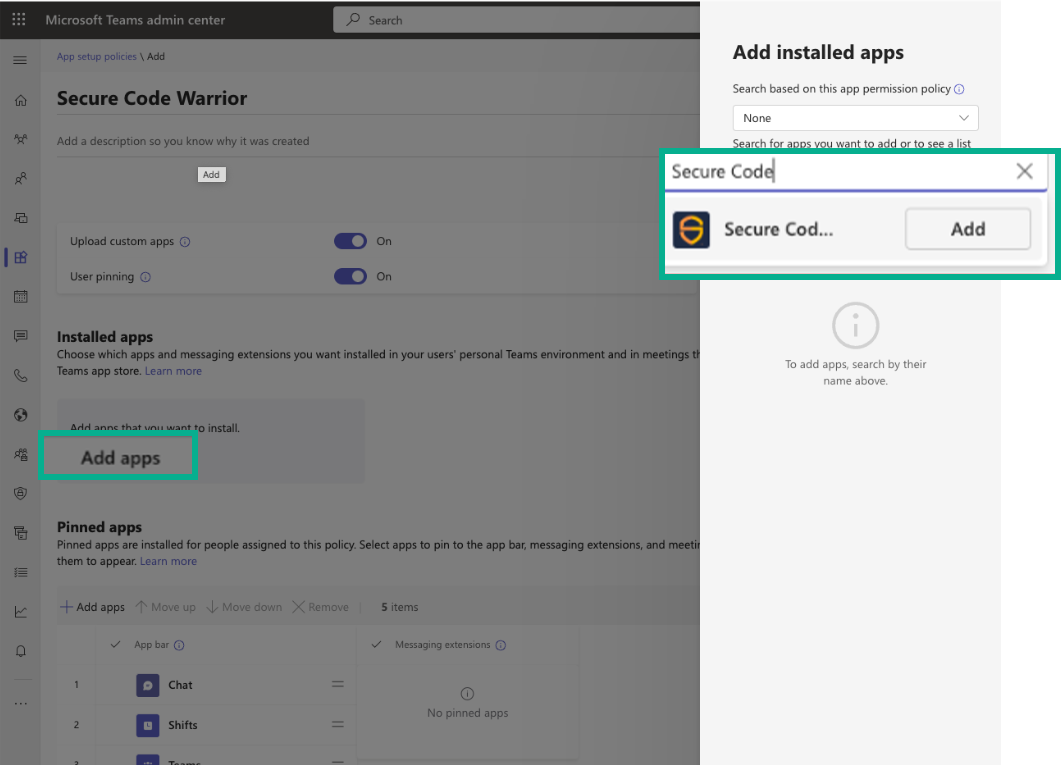Image resolution: width=1061 pixels, height=765 pixels.
Task: Open the Voice phone icon in sidebar
Action: [21, 375]
